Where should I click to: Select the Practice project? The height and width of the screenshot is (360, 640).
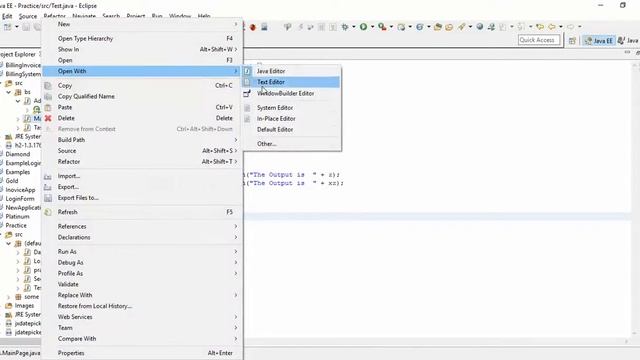pyautogui.click(x=16, y=226)
